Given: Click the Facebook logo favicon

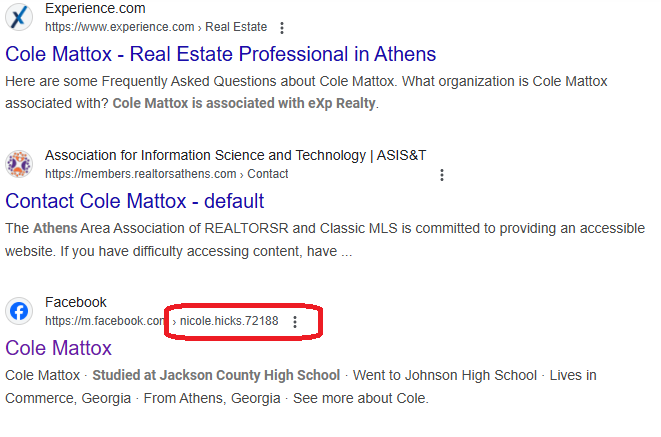Looking at the screenshot, I should [x=19, y=311].
